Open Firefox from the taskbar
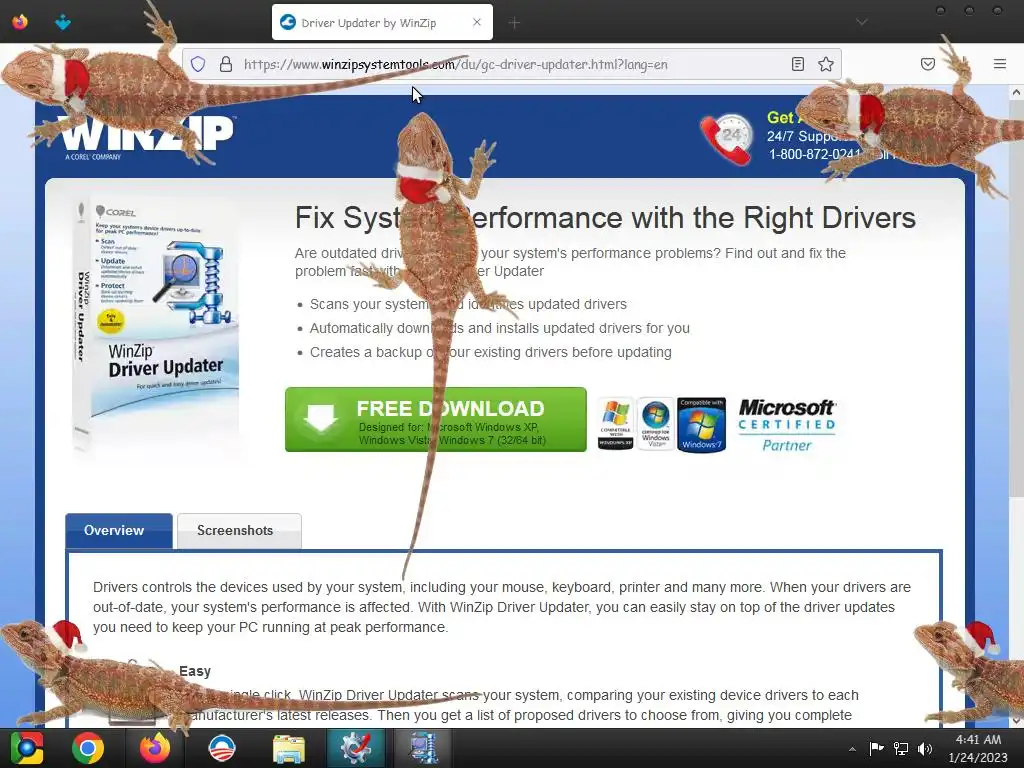Image resolution: width=1024 pixels, height=768 pixels. pos(155,748)
